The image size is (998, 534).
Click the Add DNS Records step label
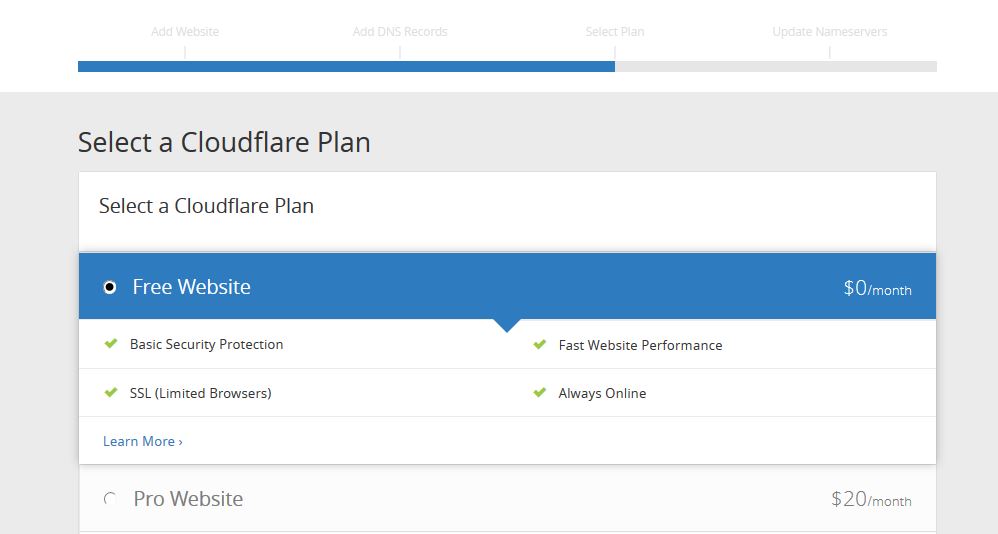click(400, 32)
